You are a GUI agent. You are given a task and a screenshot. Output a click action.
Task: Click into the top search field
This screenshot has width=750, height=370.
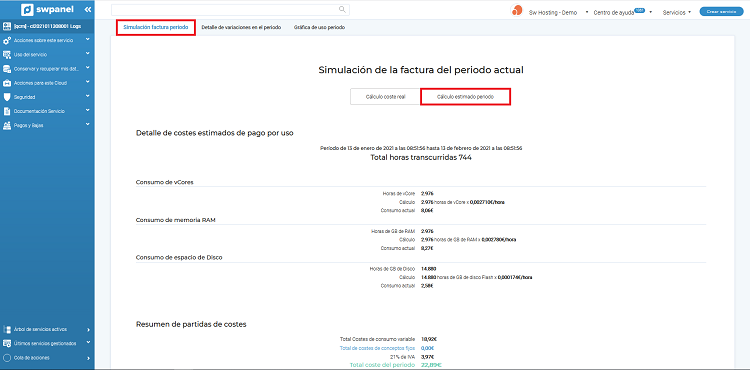point(231,10)
